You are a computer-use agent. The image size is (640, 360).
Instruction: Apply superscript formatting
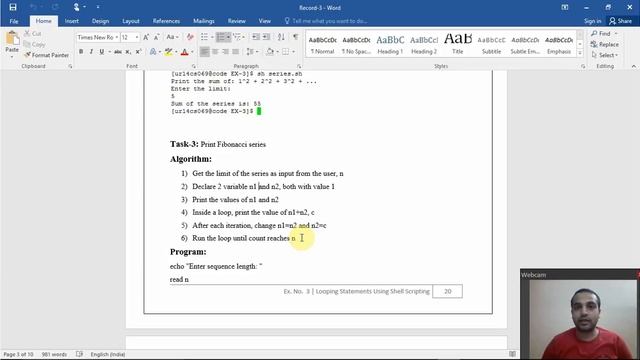(x=138, y=52)
